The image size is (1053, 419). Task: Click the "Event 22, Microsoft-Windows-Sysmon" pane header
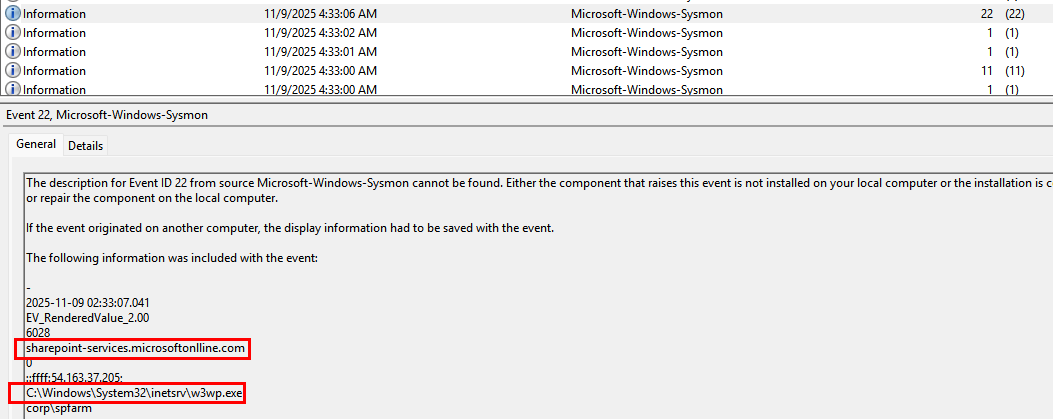click(106, 115)
